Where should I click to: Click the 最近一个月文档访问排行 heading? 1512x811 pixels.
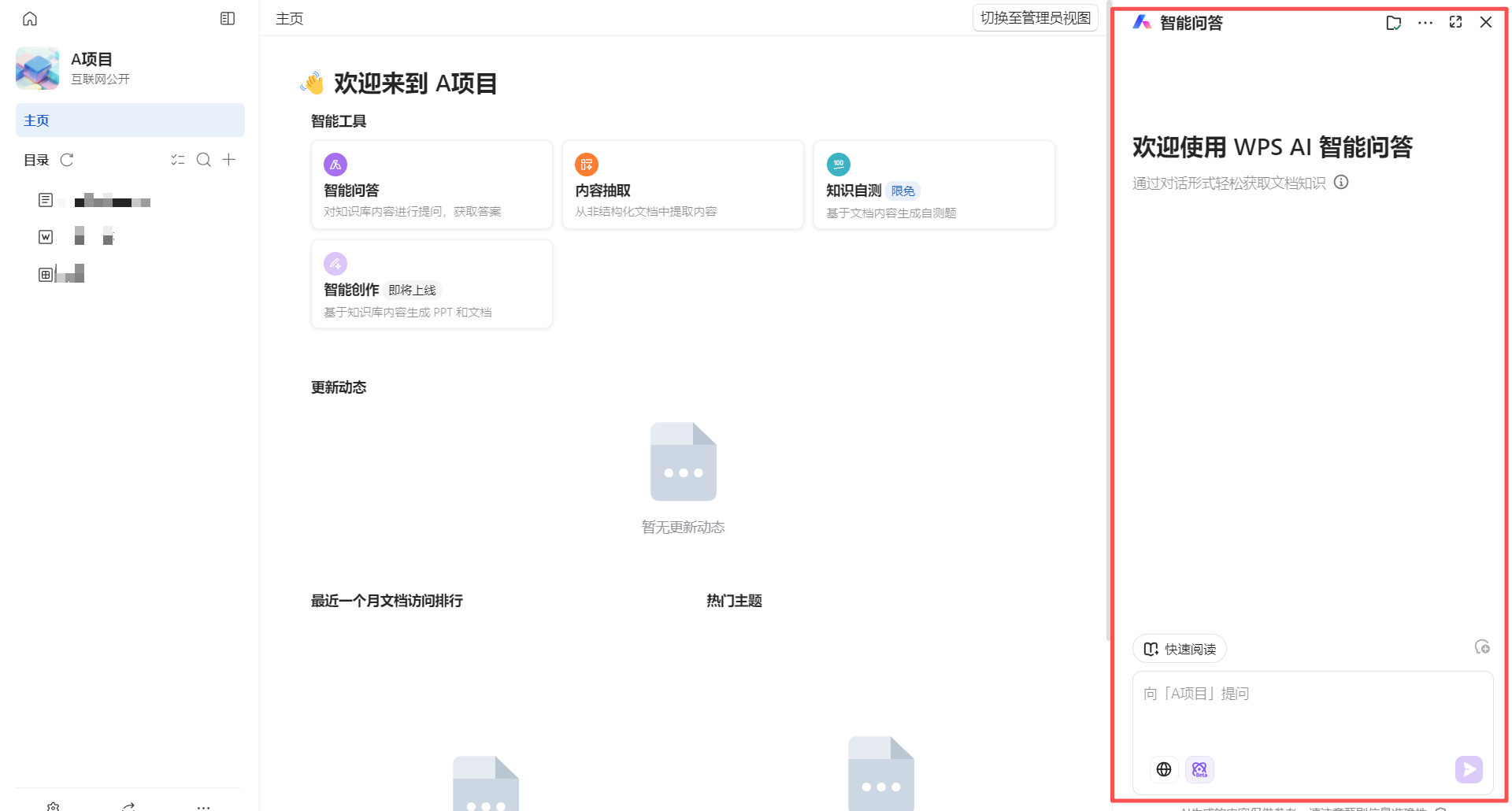pos(387,601)
